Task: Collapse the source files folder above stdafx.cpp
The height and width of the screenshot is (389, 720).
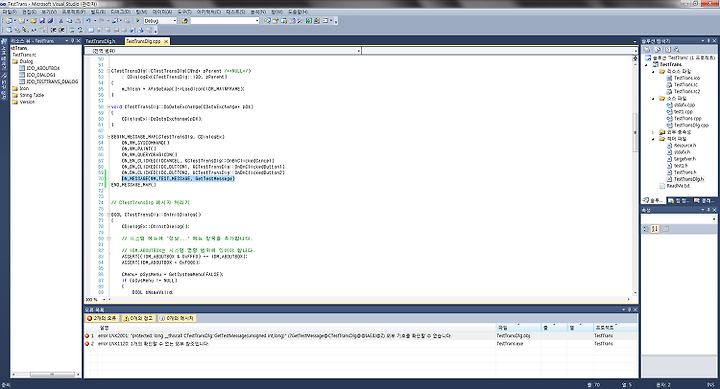Action: click(x=653, y=98)
